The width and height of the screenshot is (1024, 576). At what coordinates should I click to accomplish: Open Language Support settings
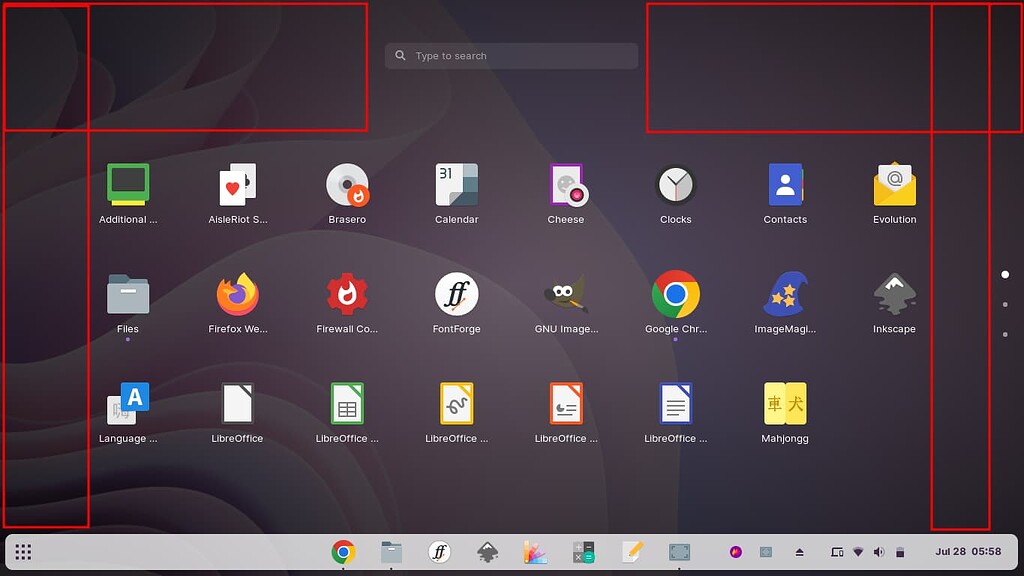128,404
